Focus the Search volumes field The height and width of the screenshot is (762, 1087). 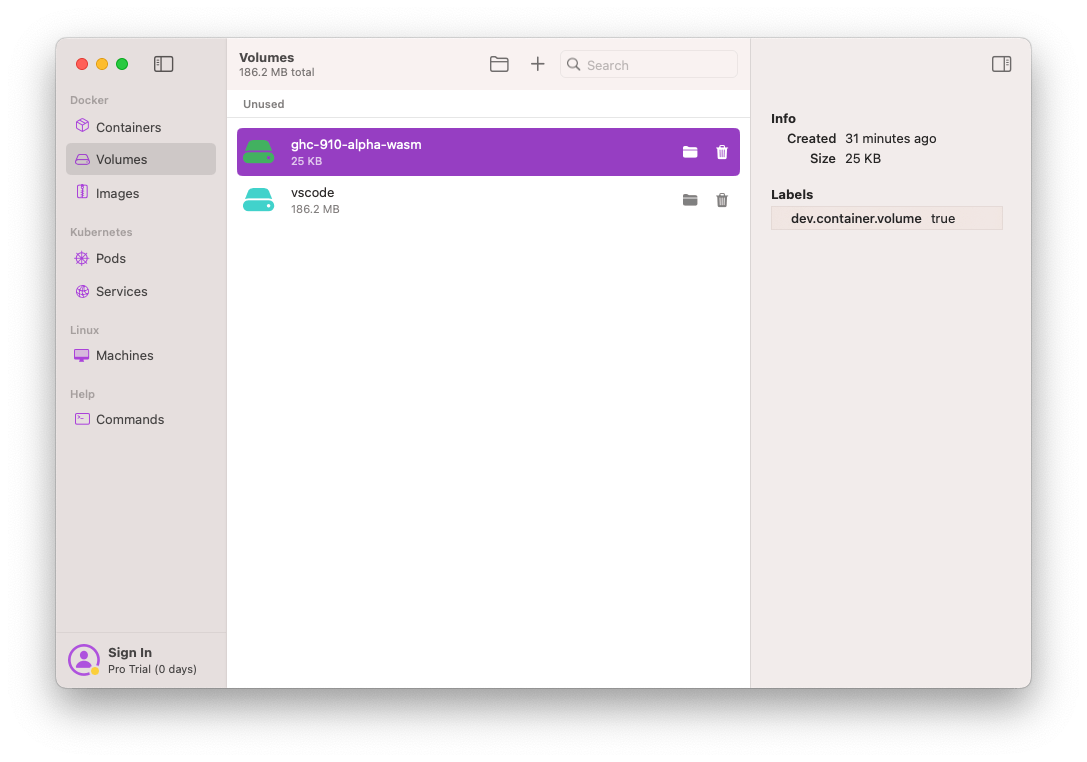click(x=649, y=64)
